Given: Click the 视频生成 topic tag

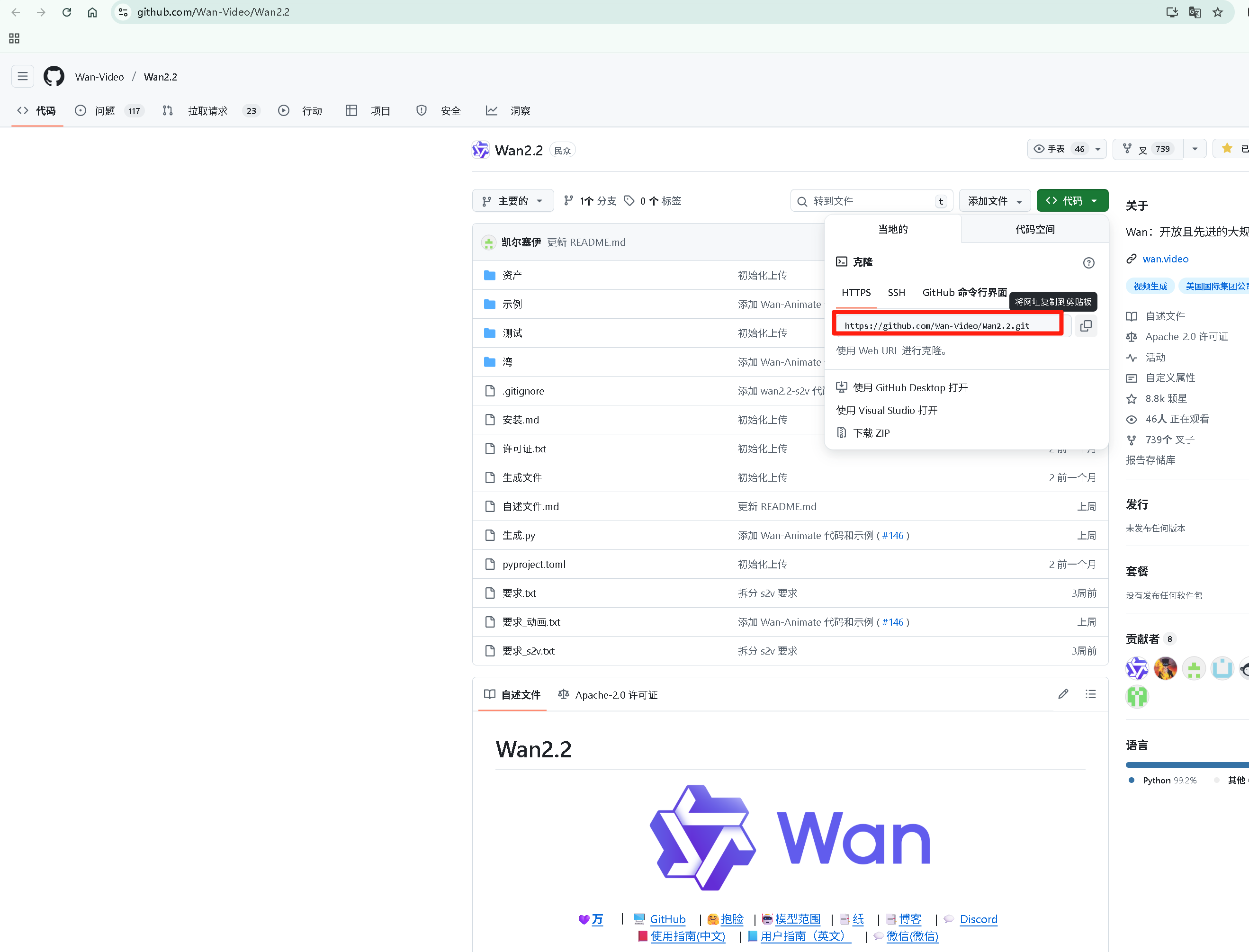Looking at the screenshot, I should 1150,287.
